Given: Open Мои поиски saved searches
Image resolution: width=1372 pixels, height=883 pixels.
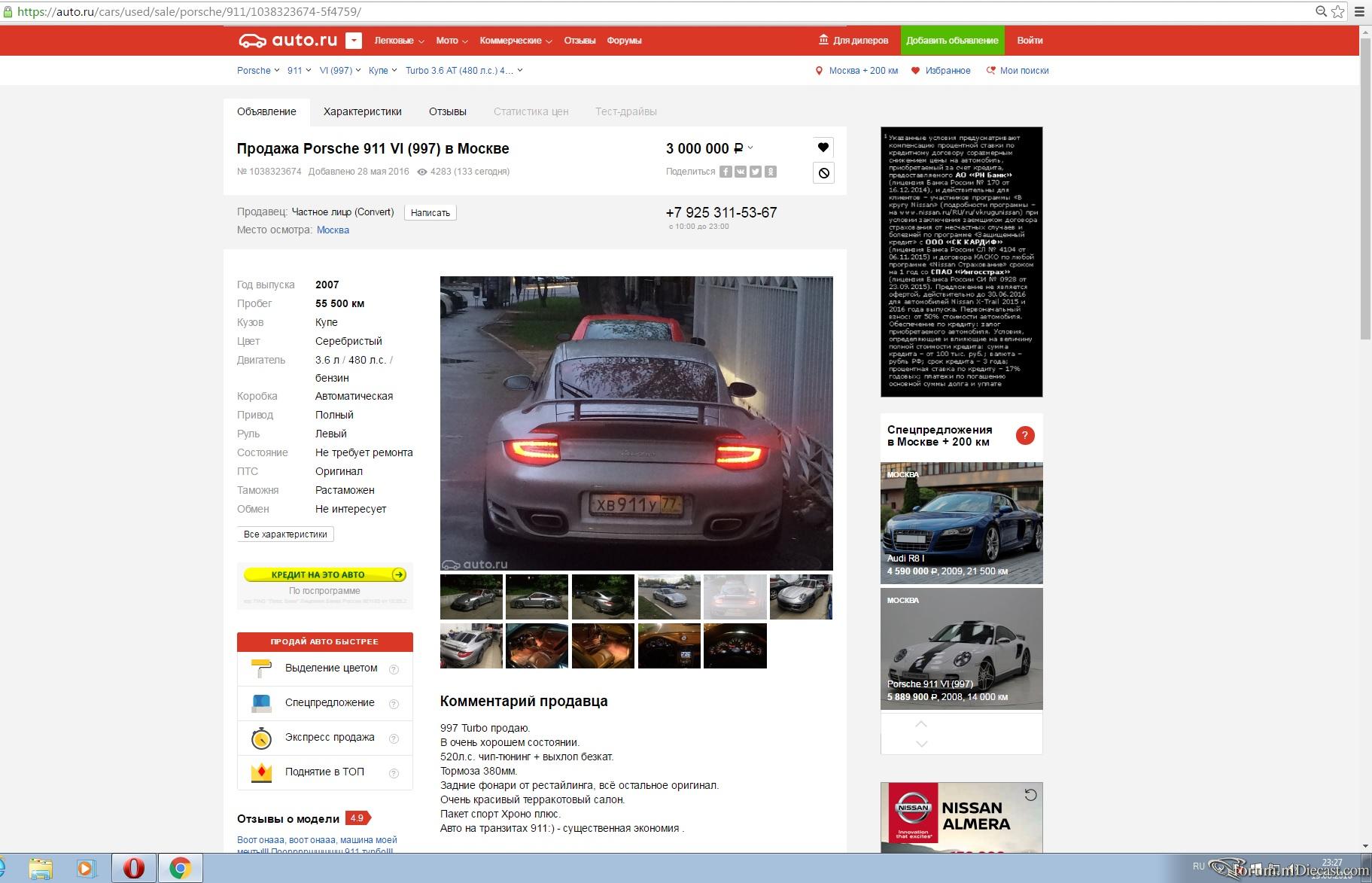Looking at the screenshot, I should [1018, 71].
